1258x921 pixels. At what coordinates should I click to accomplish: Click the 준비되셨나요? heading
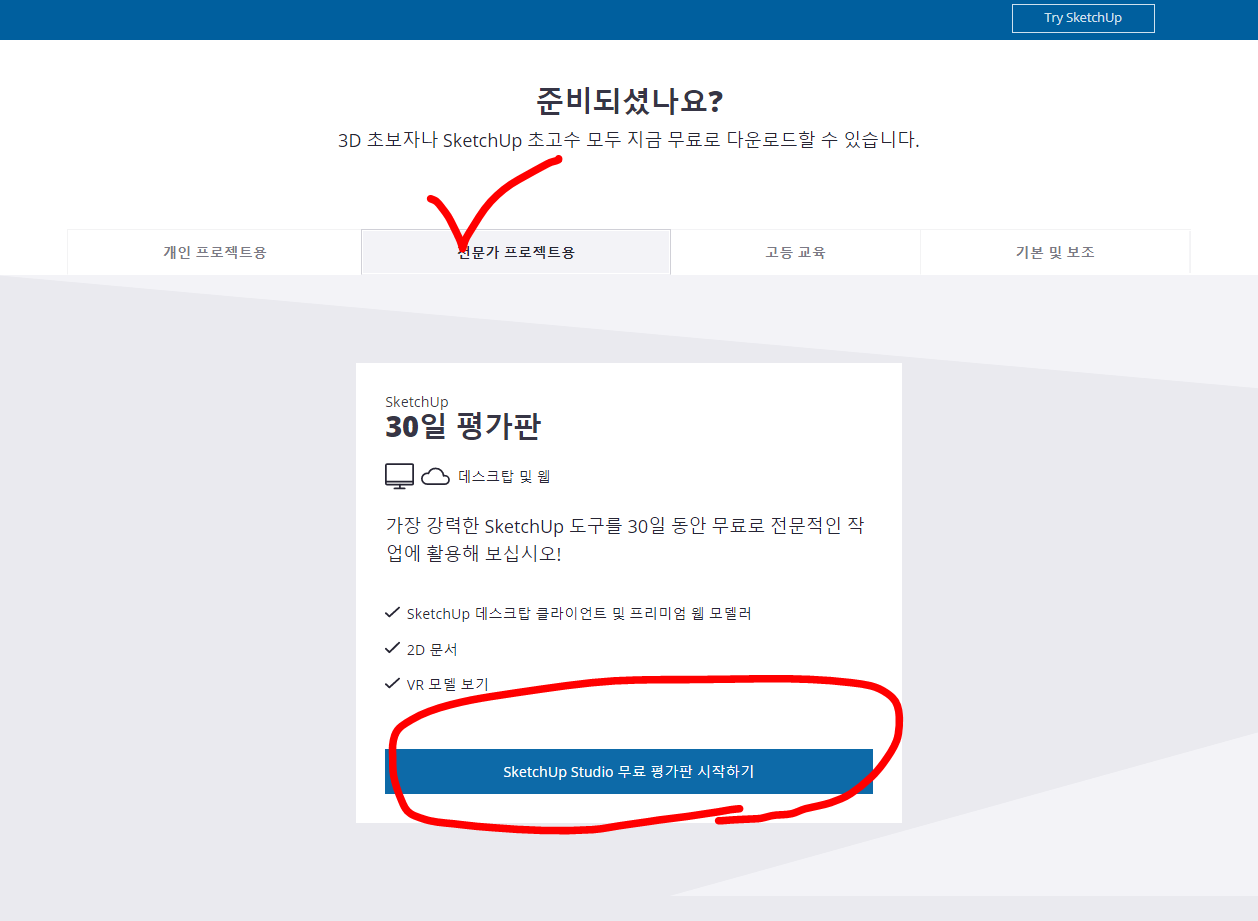629,100
